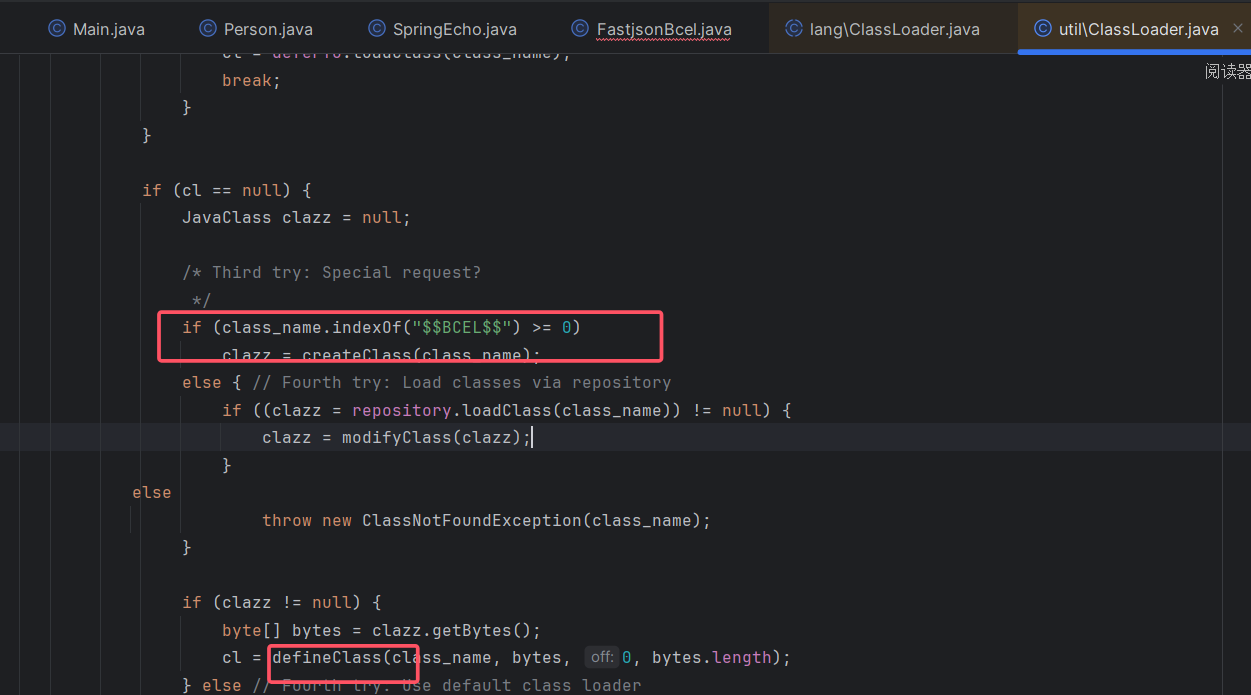Open the FastjsonBcel.java editor tab
Image resolution: width=1251 pixels, height=695 pixels.
click(663, 30)
